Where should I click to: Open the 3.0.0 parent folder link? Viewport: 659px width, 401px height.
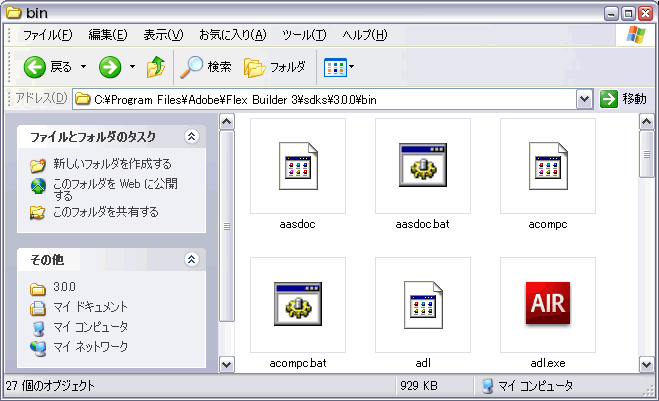(64, 287)
